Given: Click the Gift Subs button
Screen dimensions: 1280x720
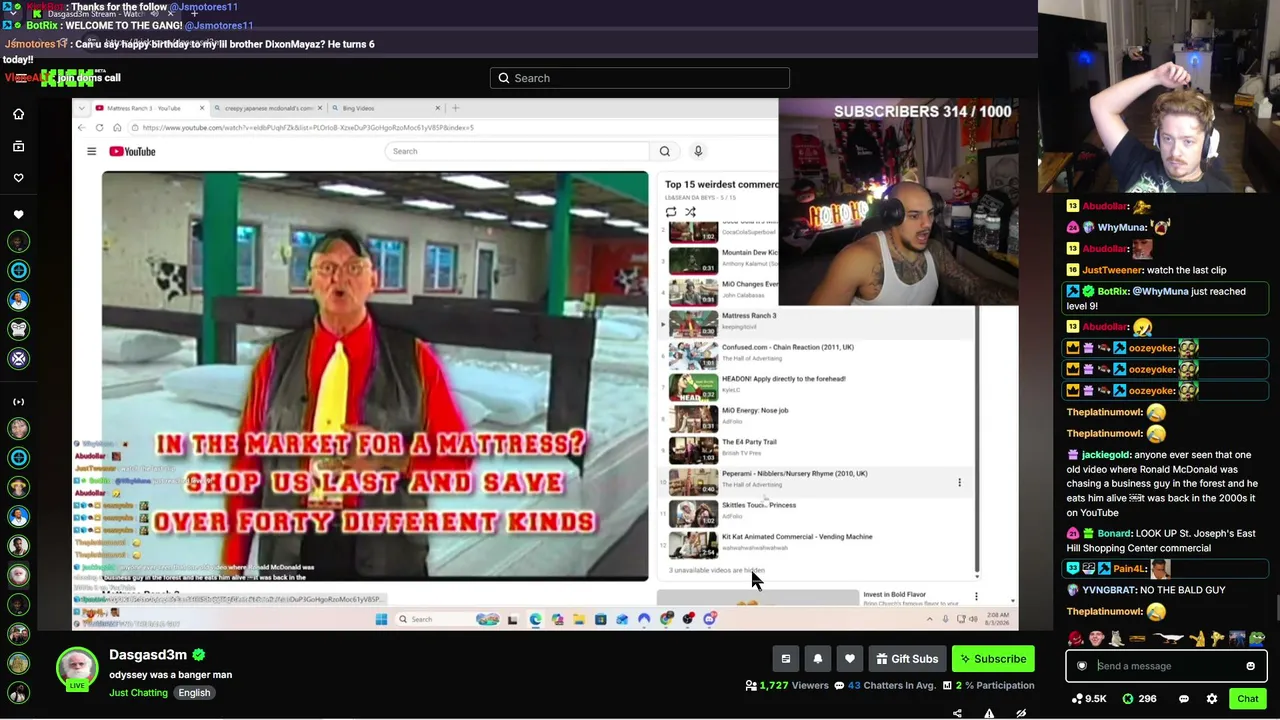Looking at the screenshot, I should [x=907, y=659].
